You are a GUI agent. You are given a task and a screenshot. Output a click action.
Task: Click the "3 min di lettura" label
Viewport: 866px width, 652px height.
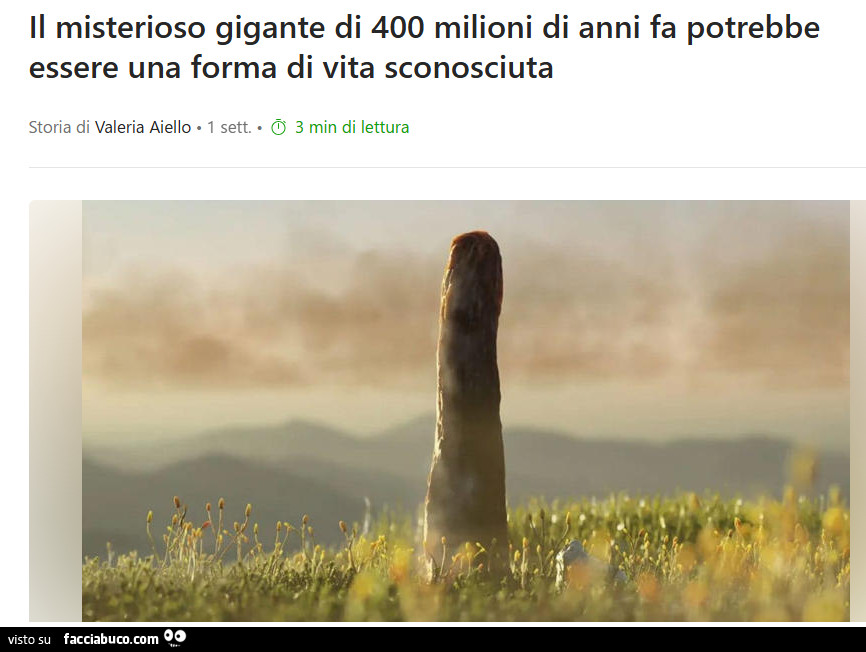point(352,127)
